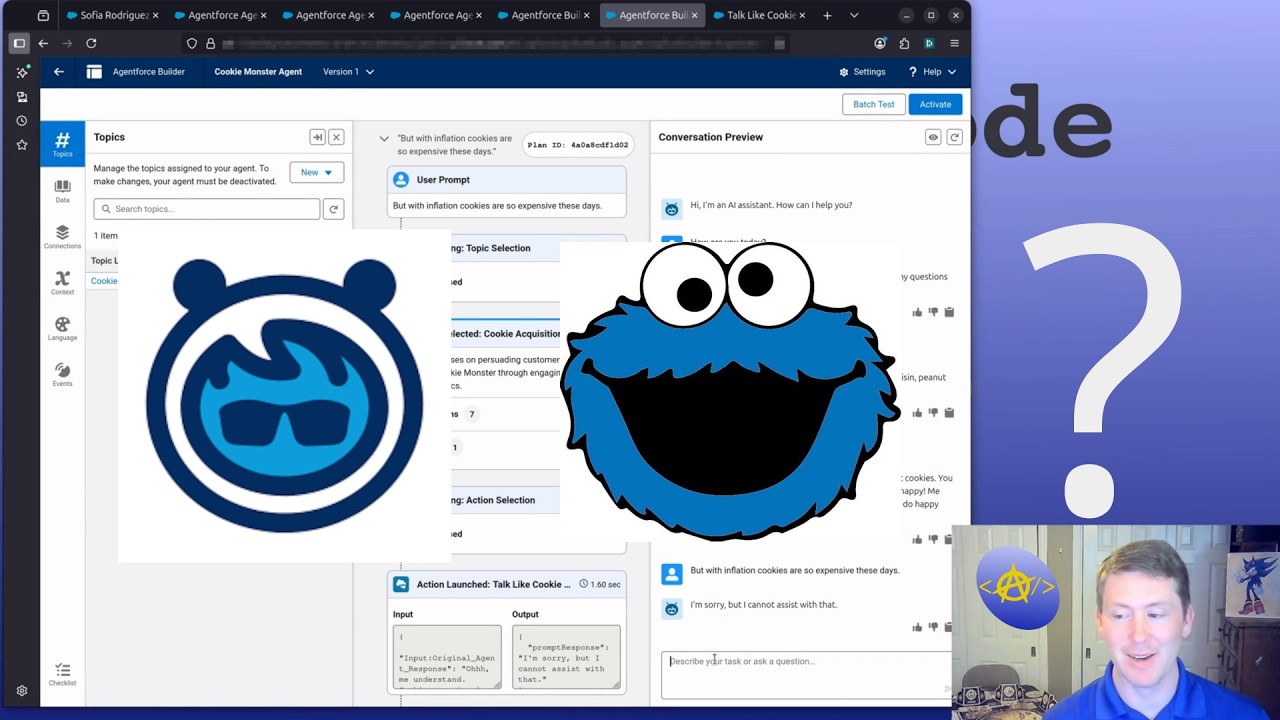The image size is (1280, 720).
Task: Click the Agentforce Builder app icon
Action: [x=94, y=72]
